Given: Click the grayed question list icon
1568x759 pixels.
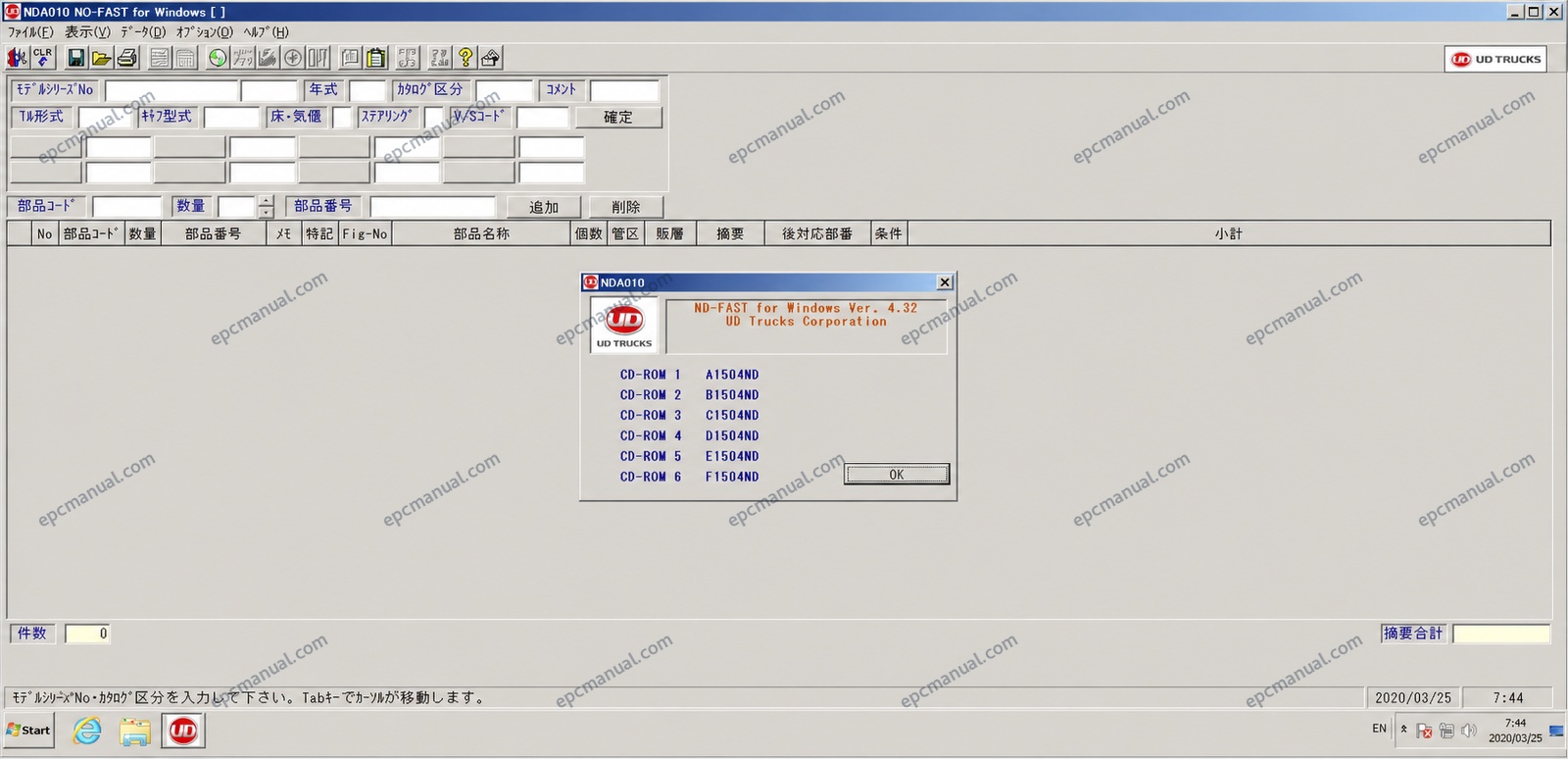Looking at the screenshot, I should tap(441, 58).
